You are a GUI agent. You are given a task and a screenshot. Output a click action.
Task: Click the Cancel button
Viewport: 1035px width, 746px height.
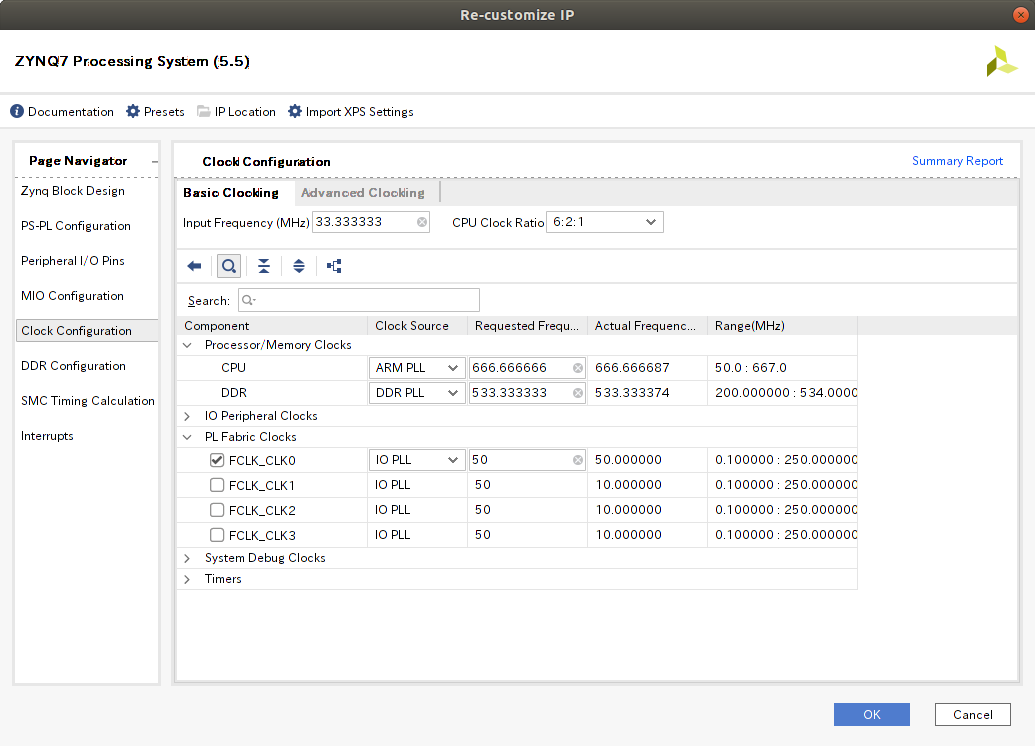point(972,714)
